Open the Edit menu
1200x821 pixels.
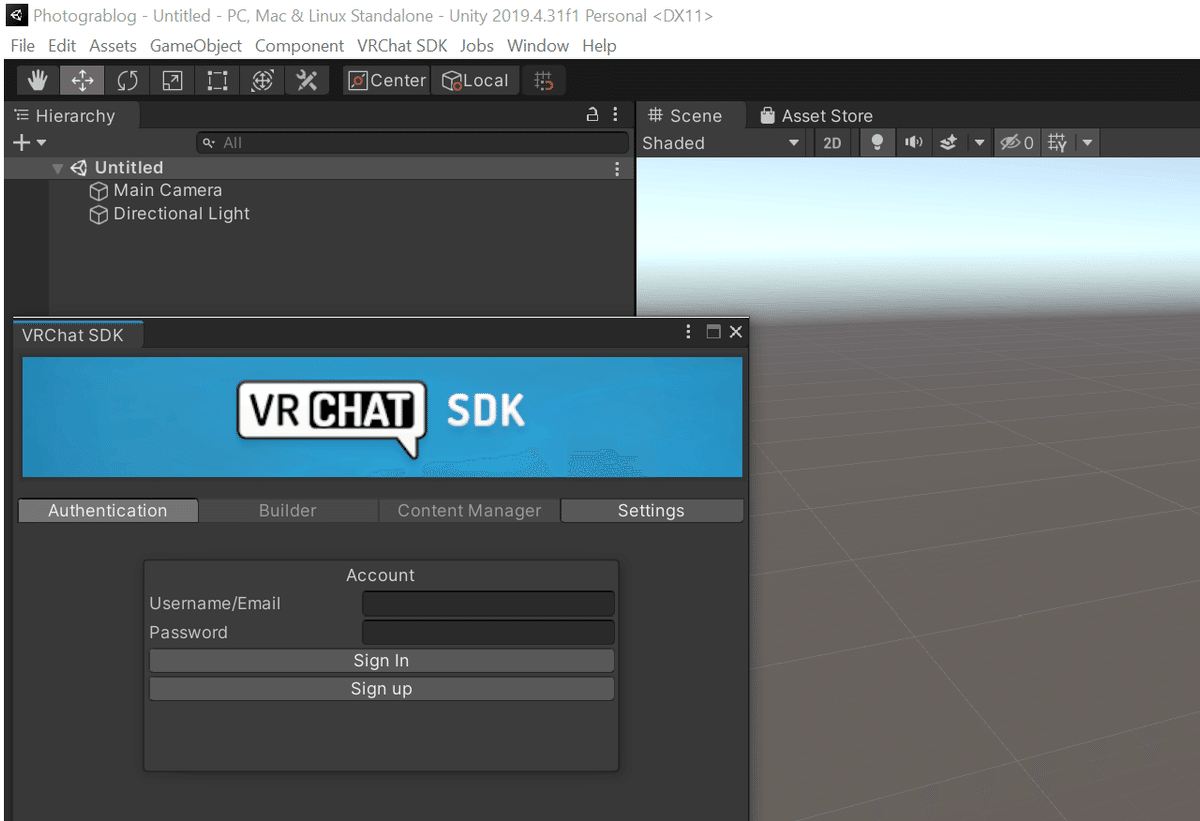click(x=62, y=46)
